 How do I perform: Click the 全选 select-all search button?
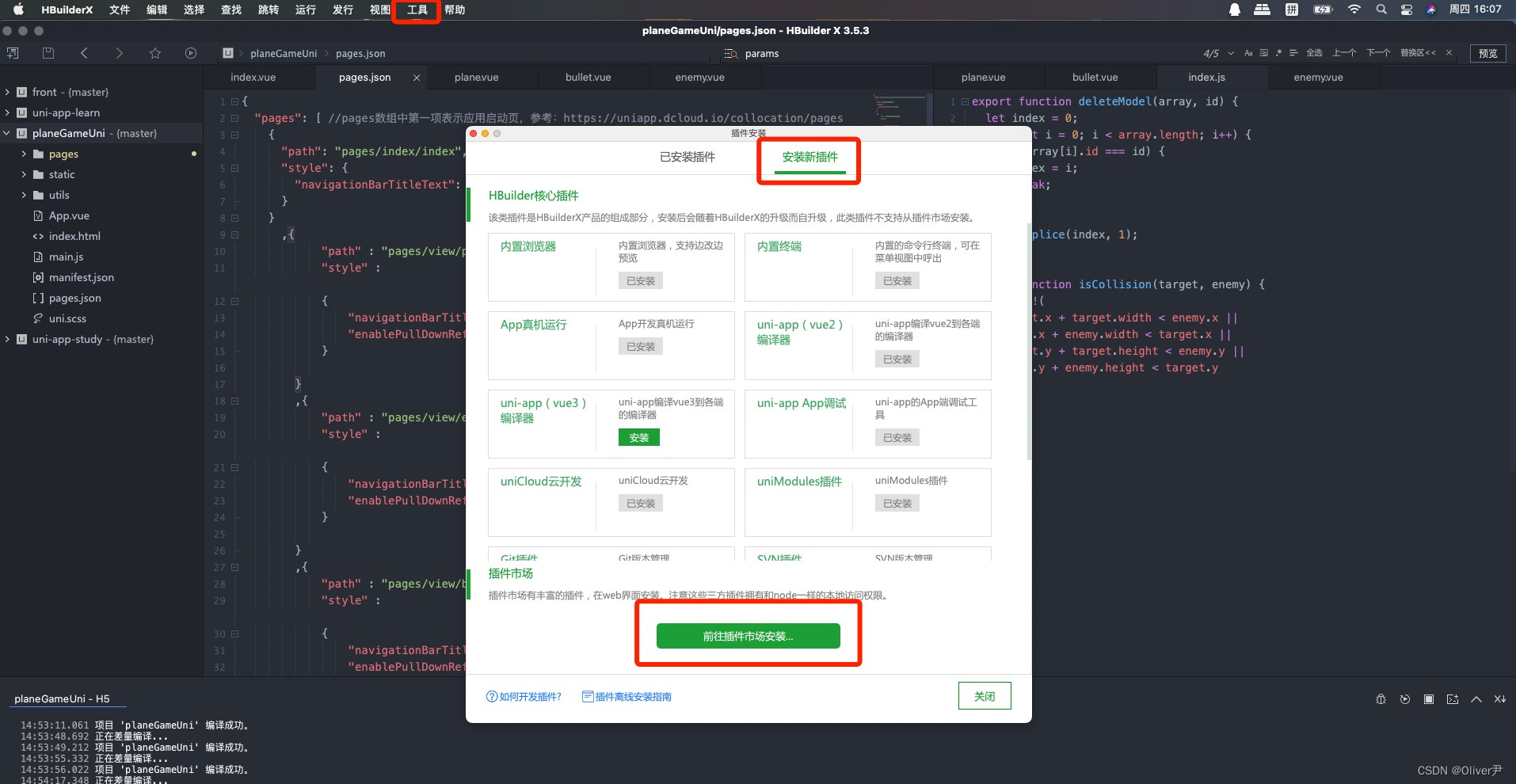click(1314, 53)
